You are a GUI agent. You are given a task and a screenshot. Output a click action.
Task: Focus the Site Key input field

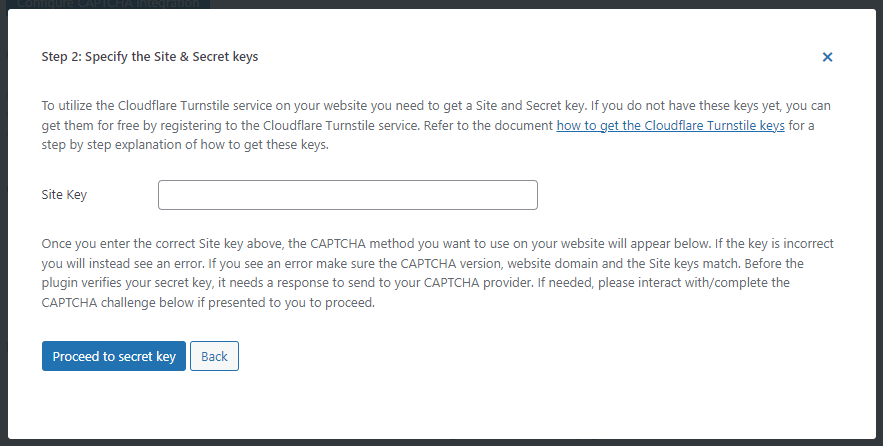[347, 195]
